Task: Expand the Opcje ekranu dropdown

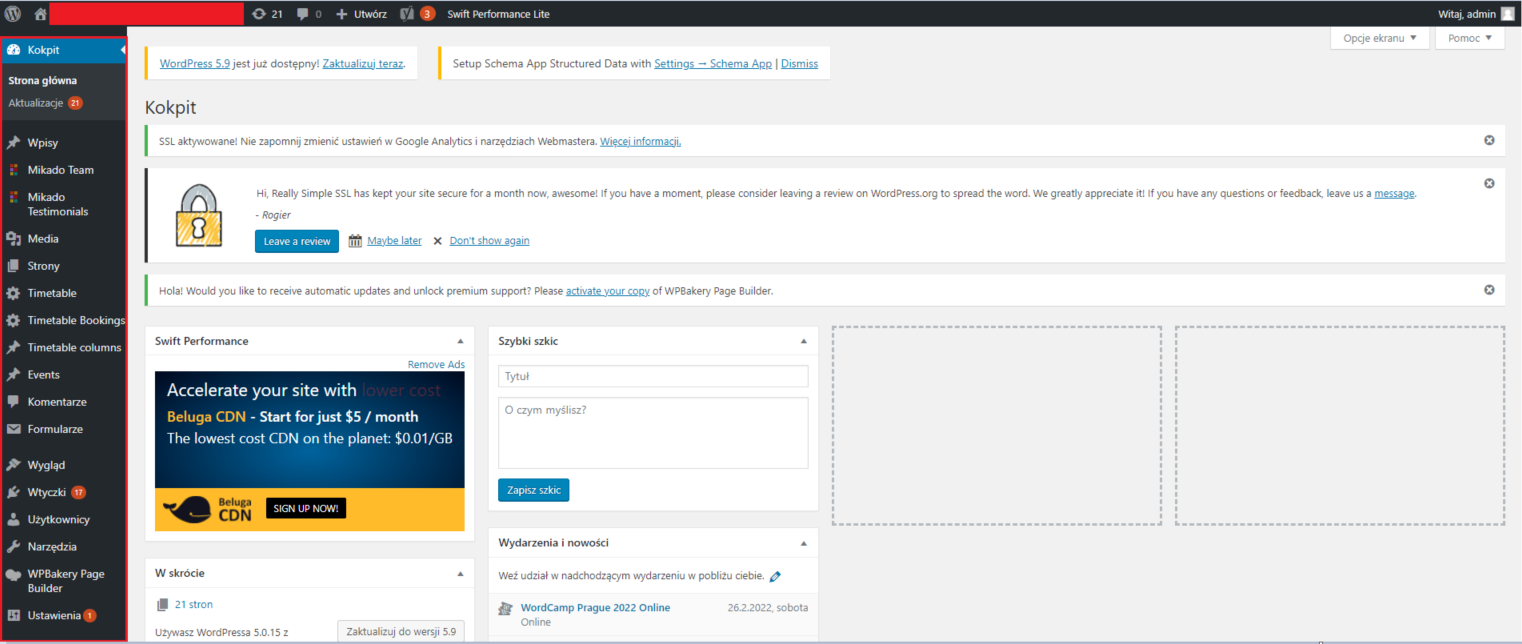Action: point(1379,38)
